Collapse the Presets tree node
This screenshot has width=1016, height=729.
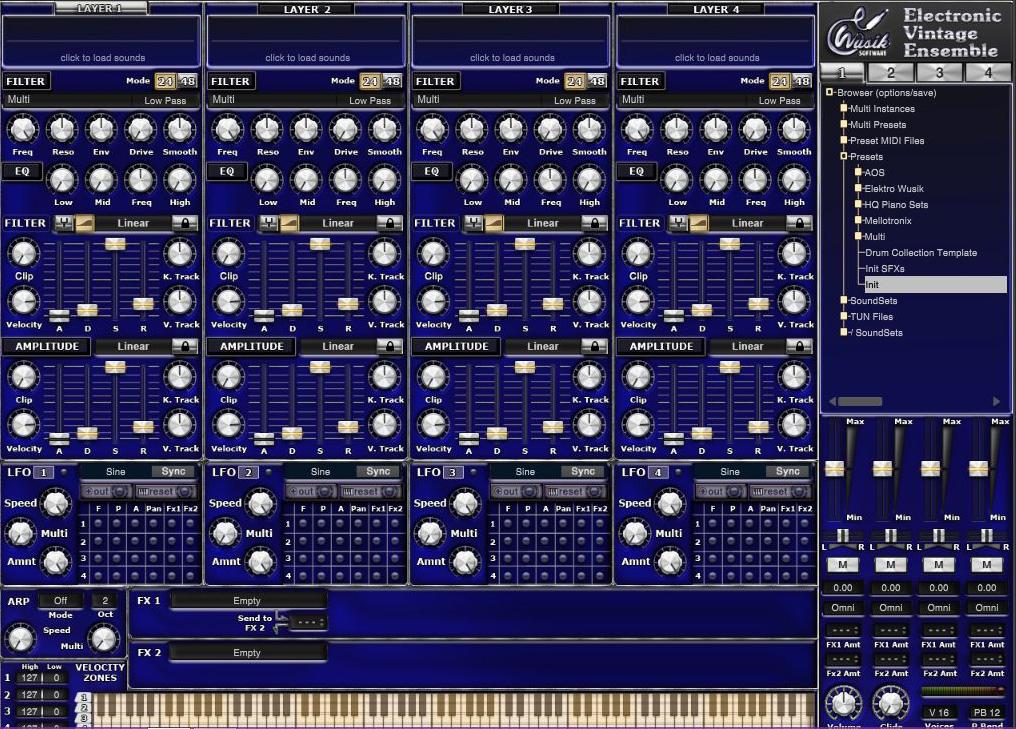(x=844, y=157)
